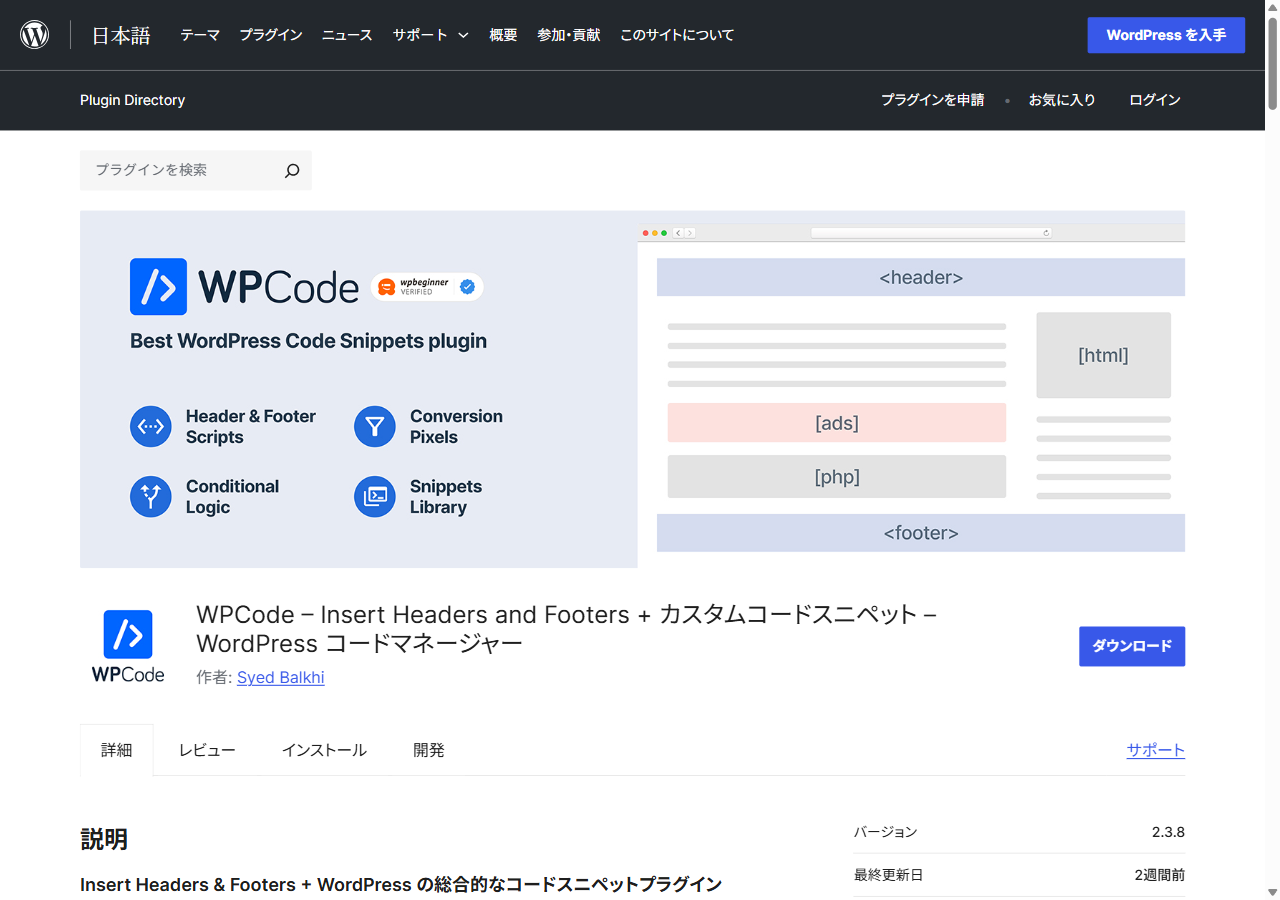
Task: Switch to the レビュー tab
Action: pyautogui.click(x=207, y=750)
